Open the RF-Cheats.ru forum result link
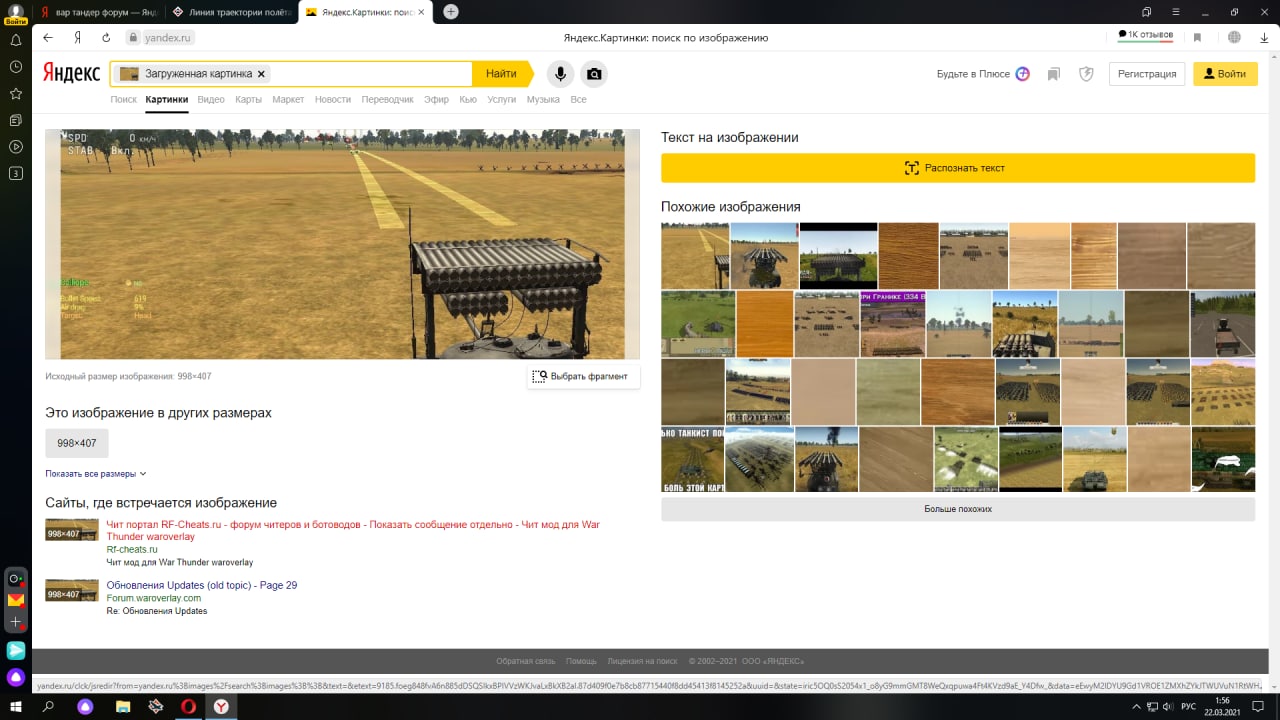 [353, 531]
